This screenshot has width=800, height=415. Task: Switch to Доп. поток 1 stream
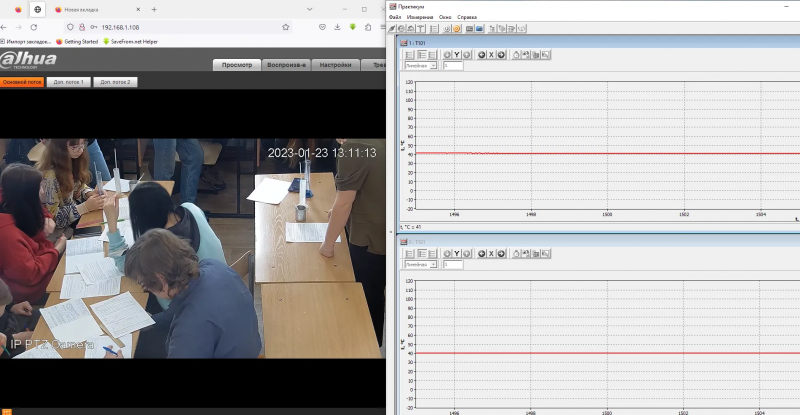68,82
